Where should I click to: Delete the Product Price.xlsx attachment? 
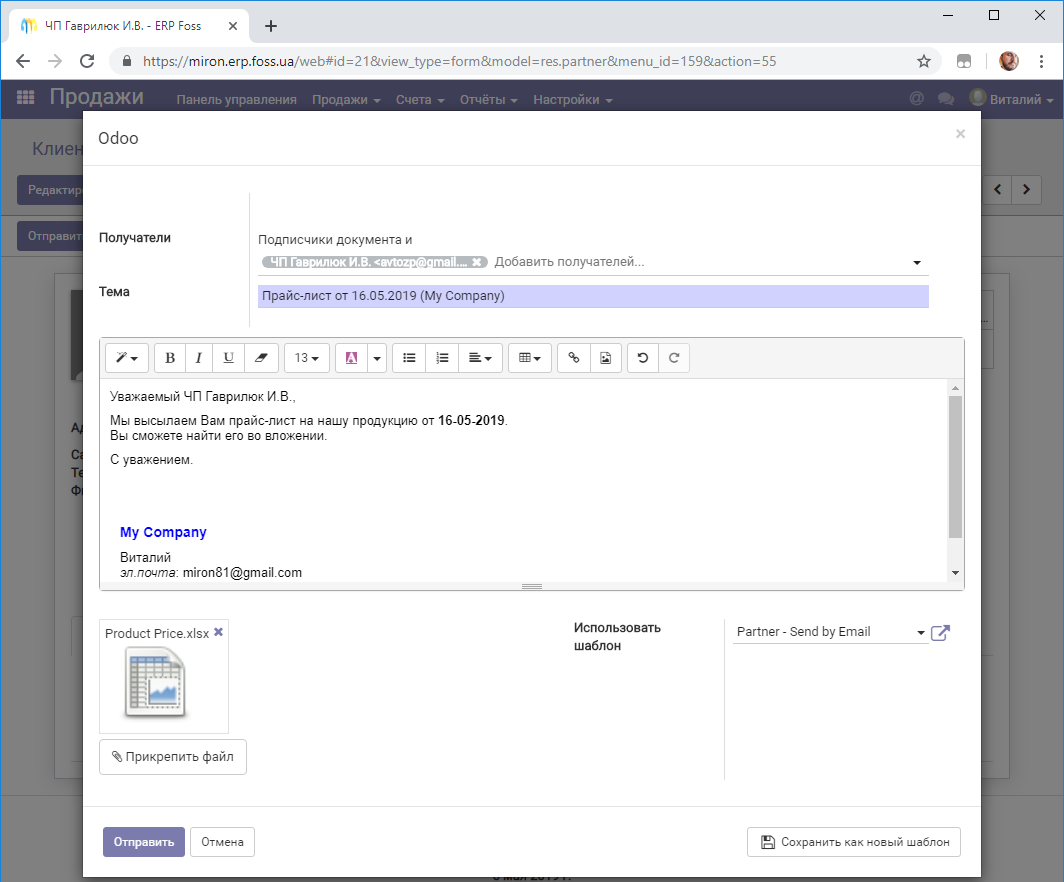(x=218, y=632)
